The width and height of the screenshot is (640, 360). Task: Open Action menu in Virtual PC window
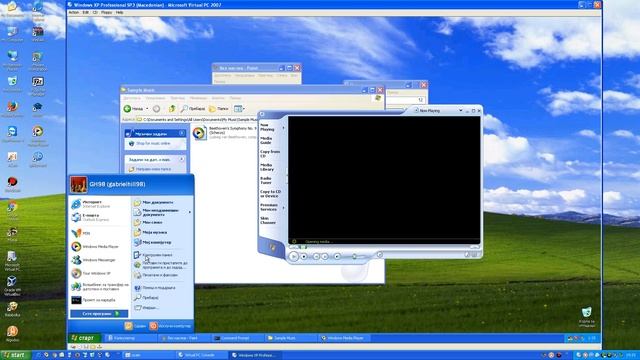click(73, 13)
